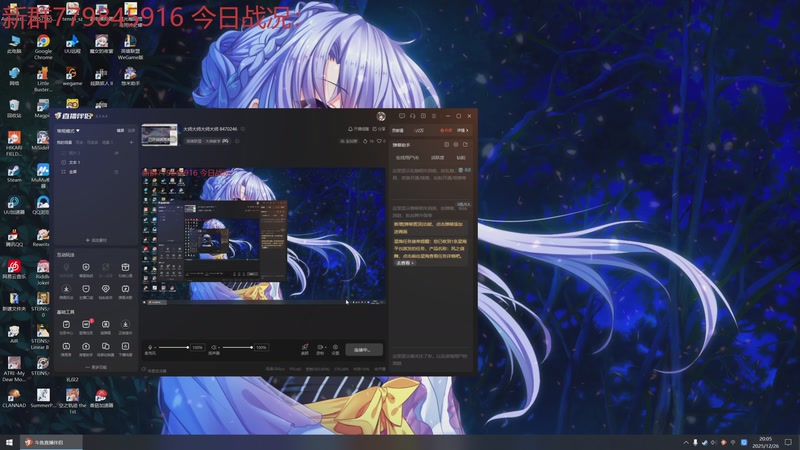The width and height of the screenshot is (800, 450).
Task: Open the wegame desktop shortcut
Action: coord(72,77)
